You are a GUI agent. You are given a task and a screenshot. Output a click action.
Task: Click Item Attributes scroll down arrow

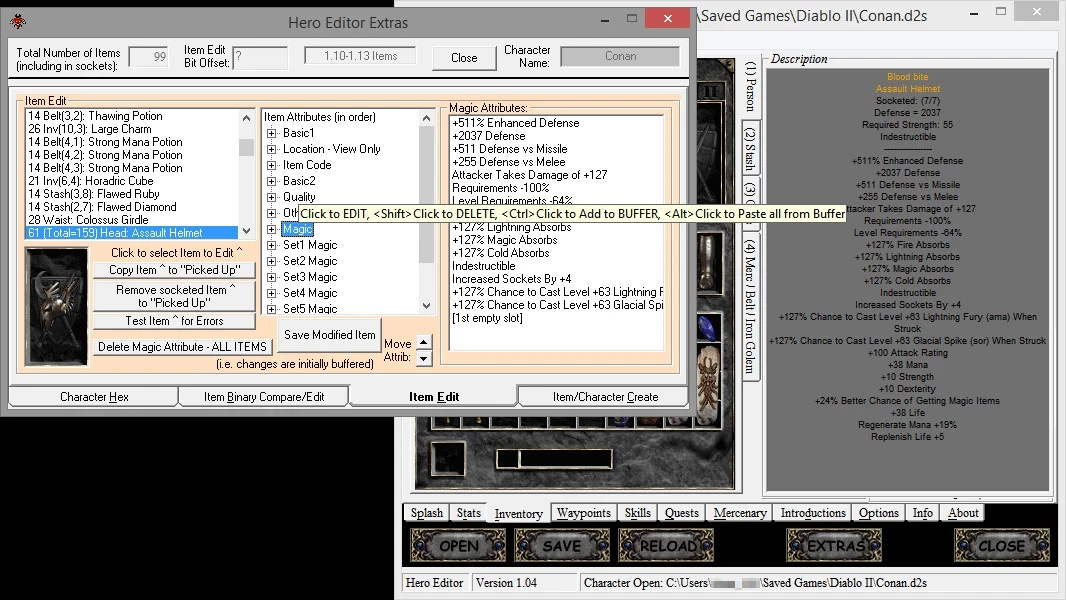(426, 306)
